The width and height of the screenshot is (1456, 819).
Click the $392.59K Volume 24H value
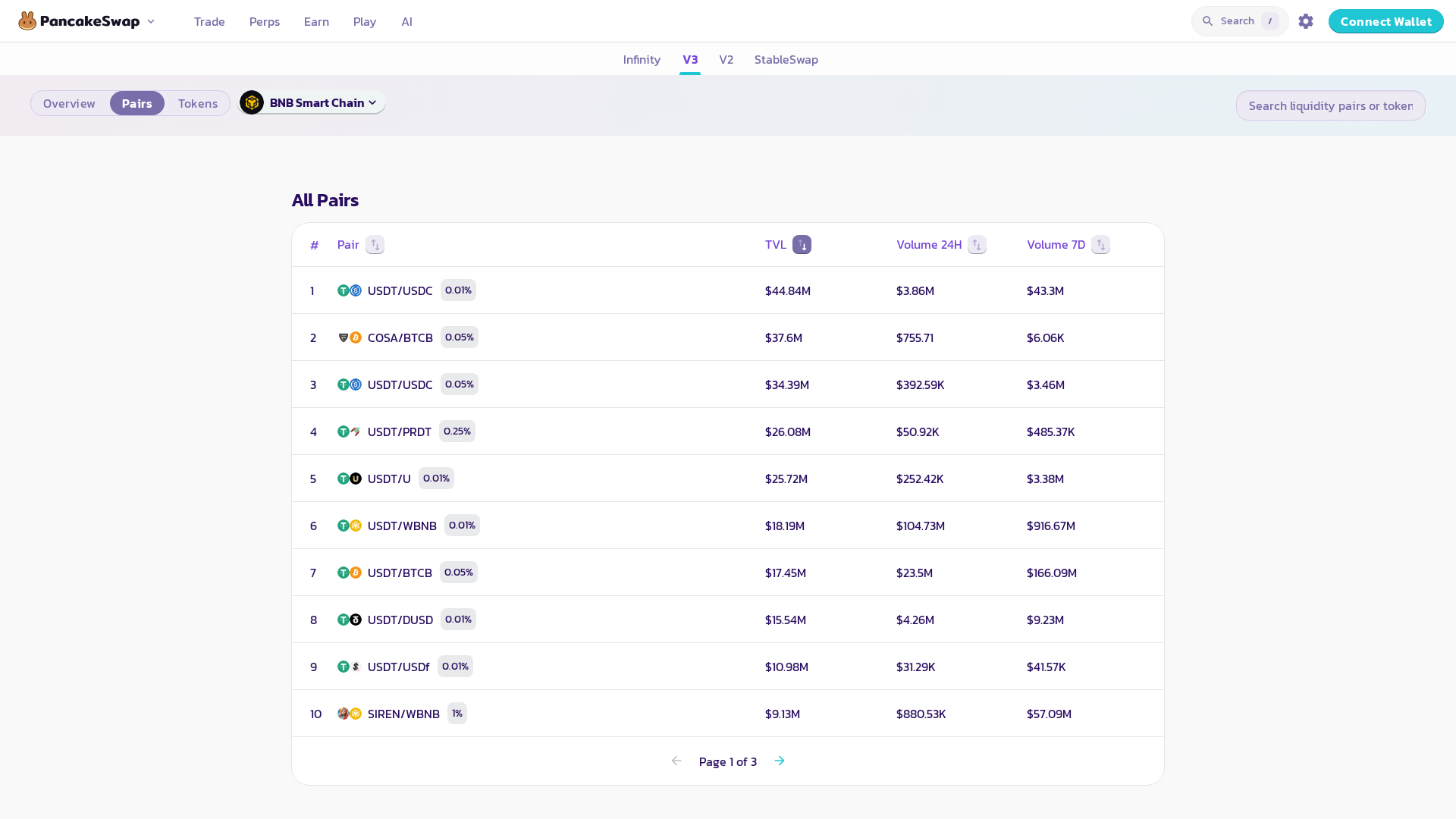(921, 384)
